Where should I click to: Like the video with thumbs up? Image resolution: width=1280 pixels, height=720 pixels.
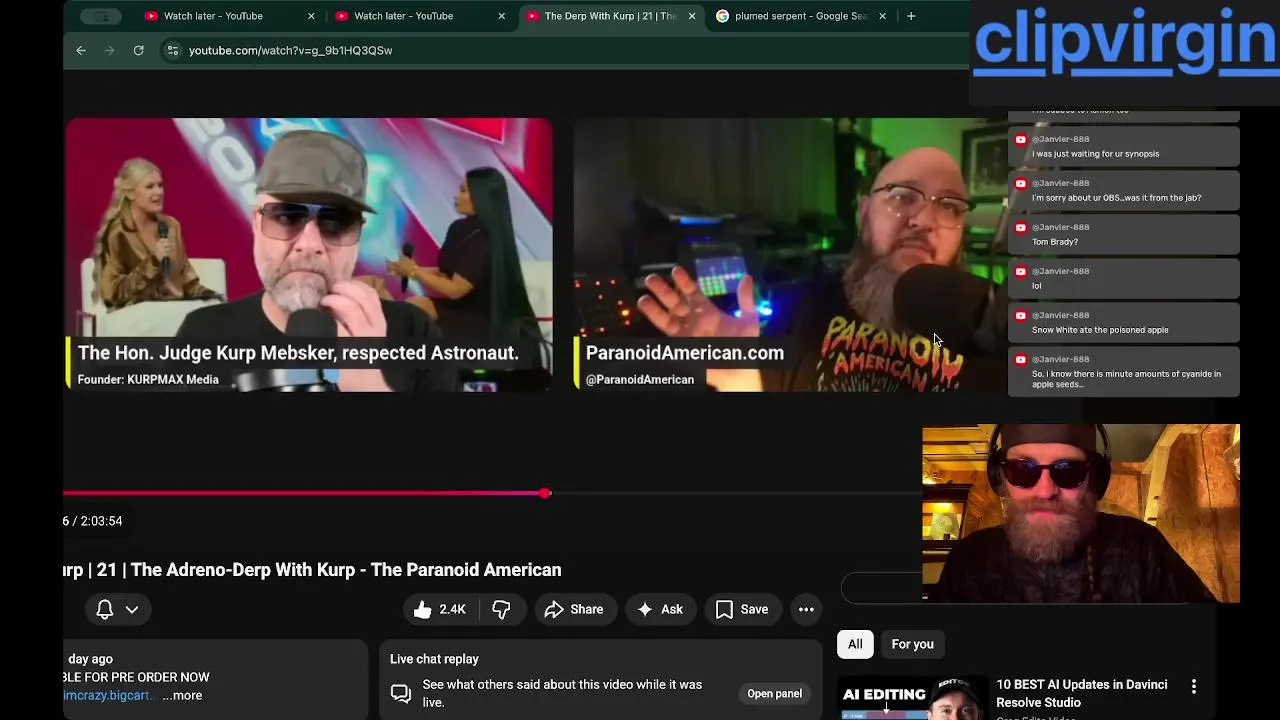[x=440, y=609]
